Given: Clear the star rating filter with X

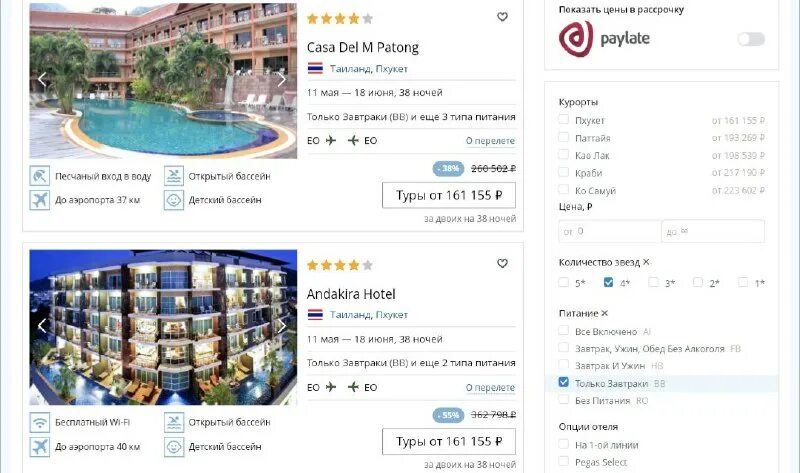Looking at the screenshot, I should (x=646, y=262).
